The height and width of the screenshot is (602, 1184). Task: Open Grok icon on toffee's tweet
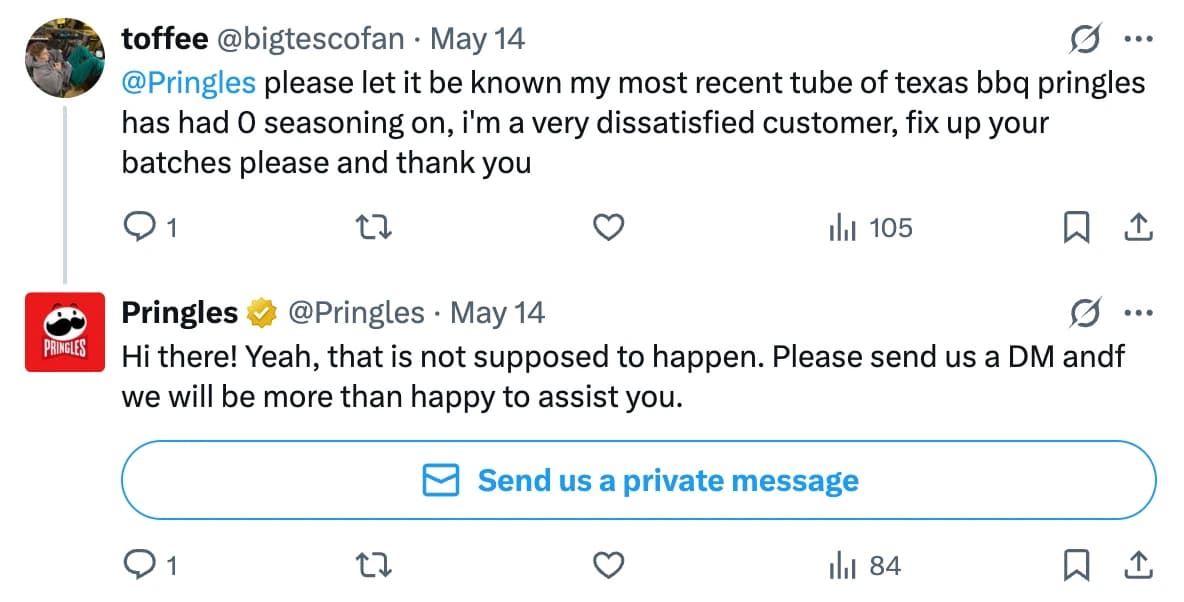pyautogui.click(x=1085, y=40)
